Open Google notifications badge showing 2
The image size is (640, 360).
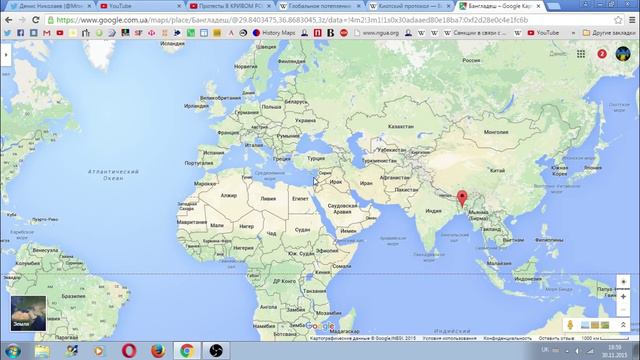pos(602,53)
